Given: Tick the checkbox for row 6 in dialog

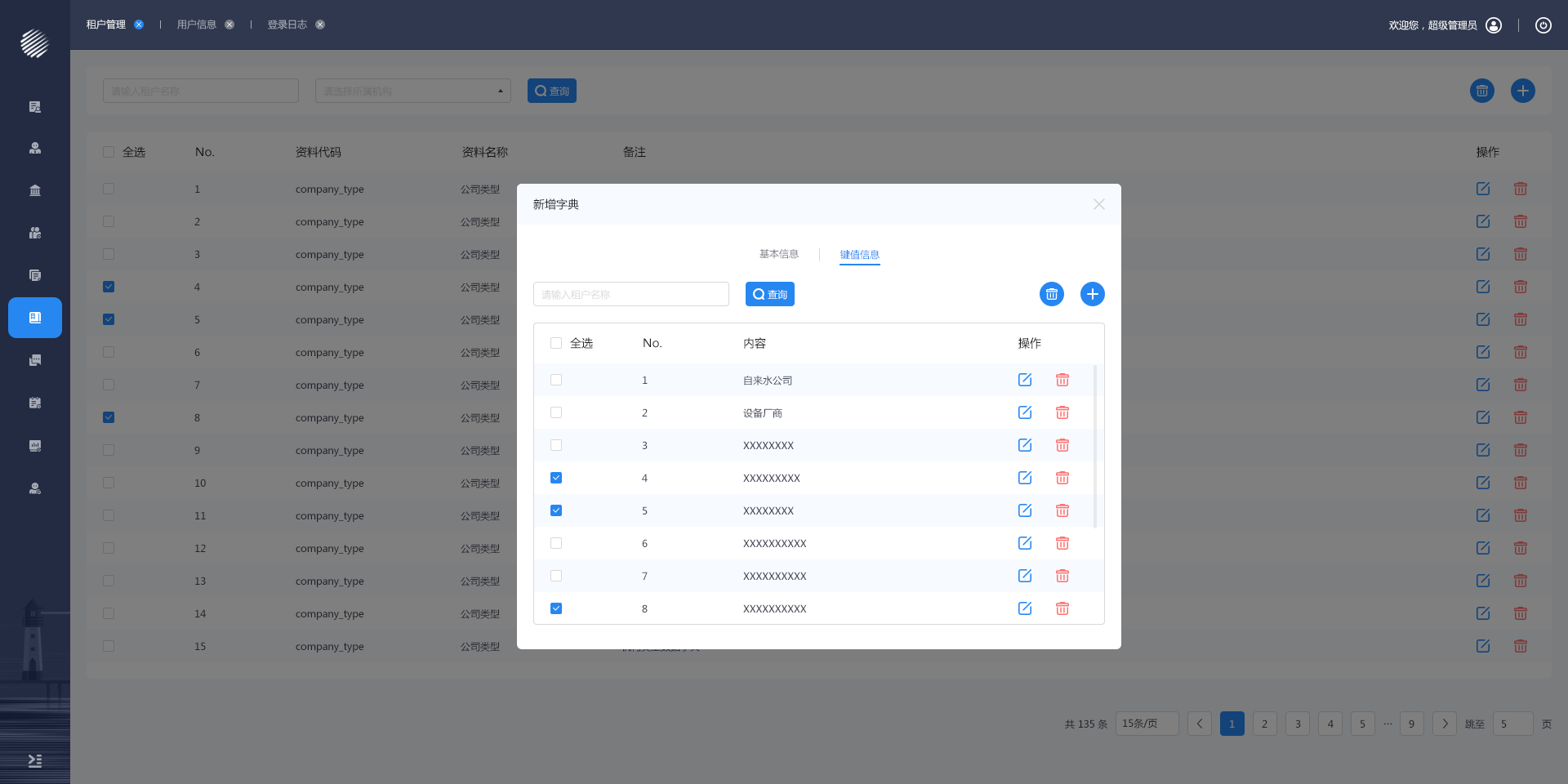Looking at the screenshot, I should (556, 543).
